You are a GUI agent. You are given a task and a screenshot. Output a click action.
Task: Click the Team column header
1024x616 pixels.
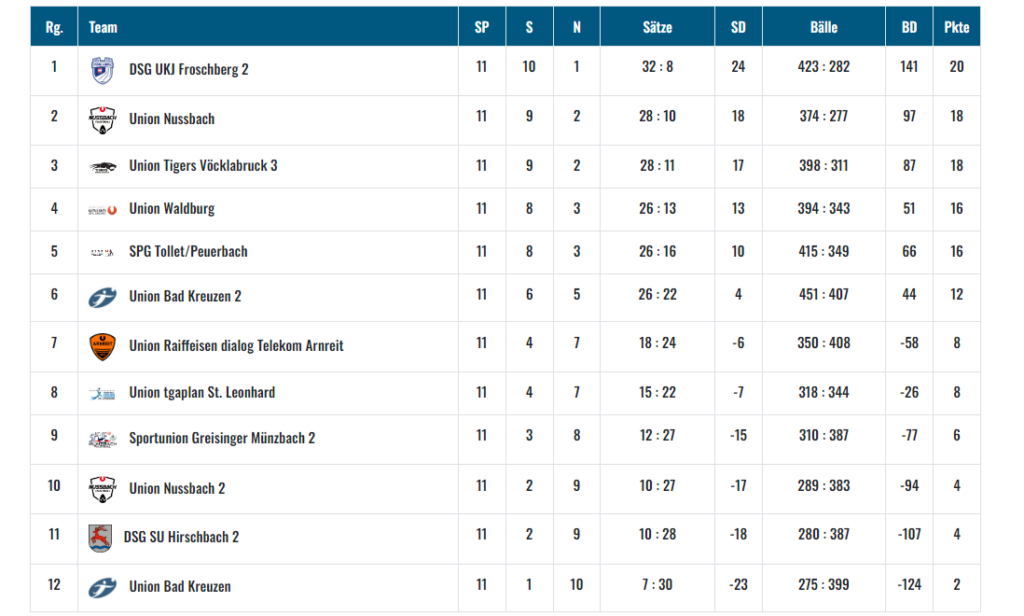[103, 27]
